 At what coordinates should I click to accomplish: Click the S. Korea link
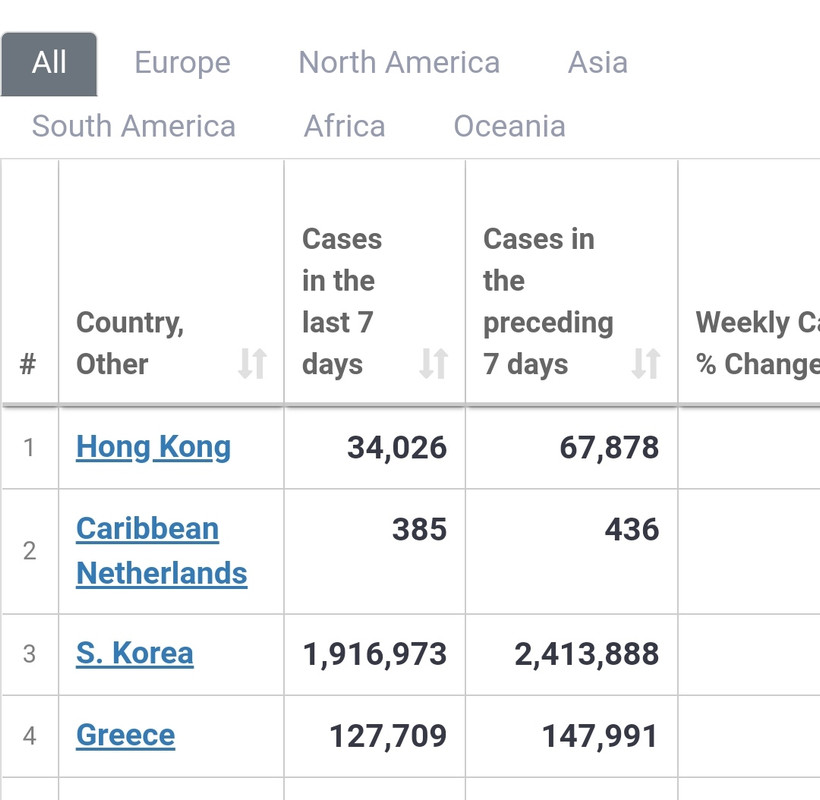[x=135, y=654]
